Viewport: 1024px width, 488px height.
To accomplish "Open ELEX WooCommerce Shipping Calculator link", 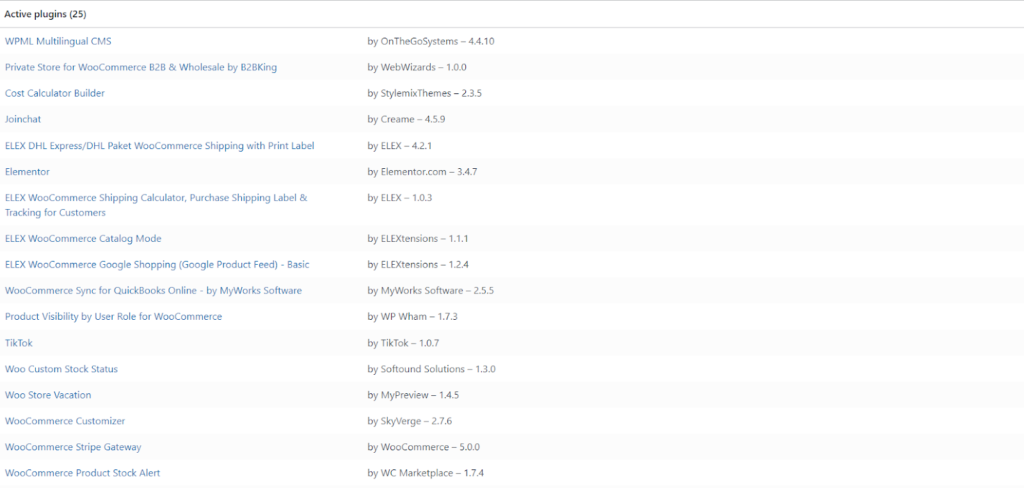I will [156, 197].
